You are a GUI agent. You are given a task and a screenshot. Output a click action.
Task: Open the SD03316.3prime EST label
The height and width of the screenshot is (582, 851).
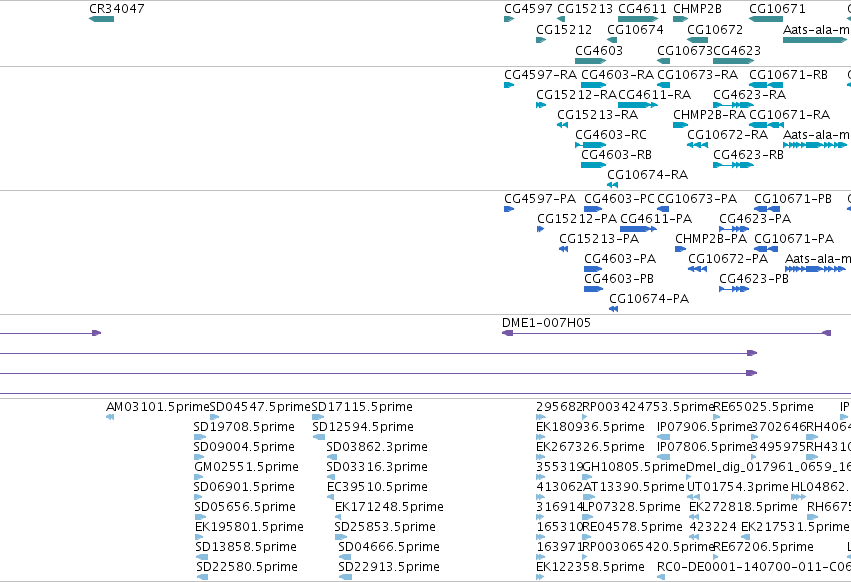(x=377, y=467)
